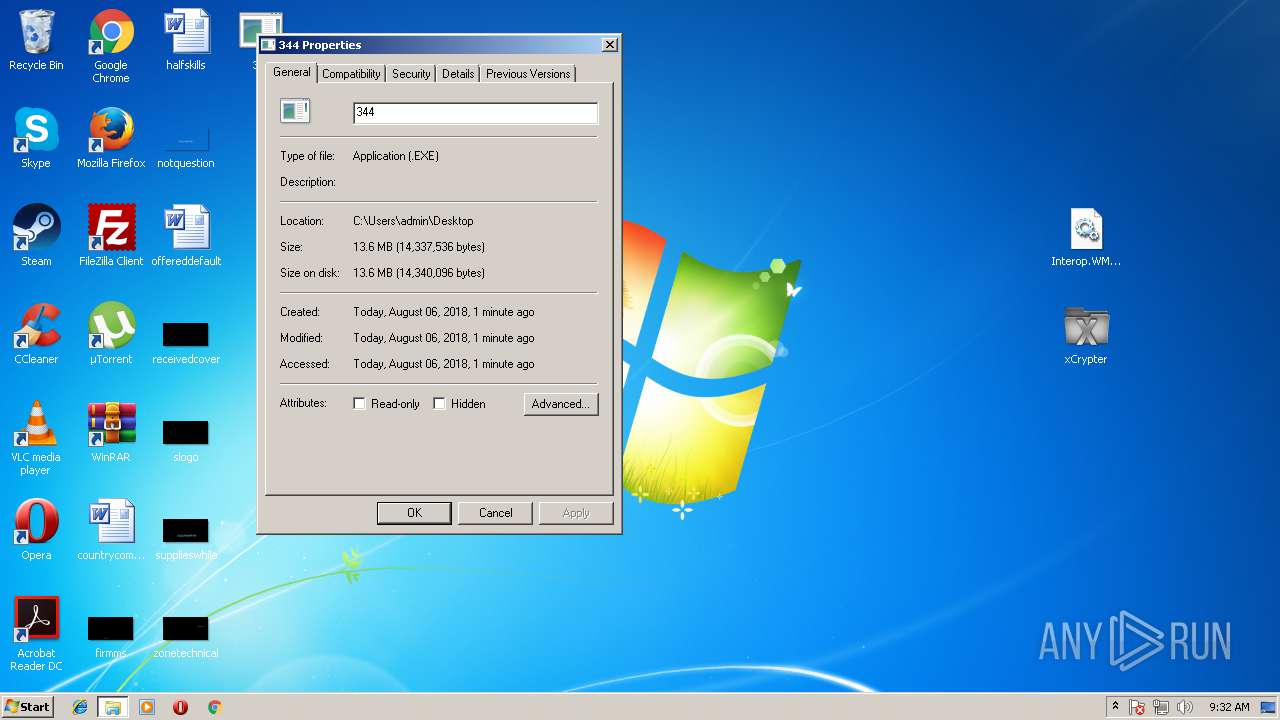Image resolution: width=1280 pixels, height=720 pixels.
Task: Click the location text C:\Users\admin\Desktop
Action: [413, 221]
